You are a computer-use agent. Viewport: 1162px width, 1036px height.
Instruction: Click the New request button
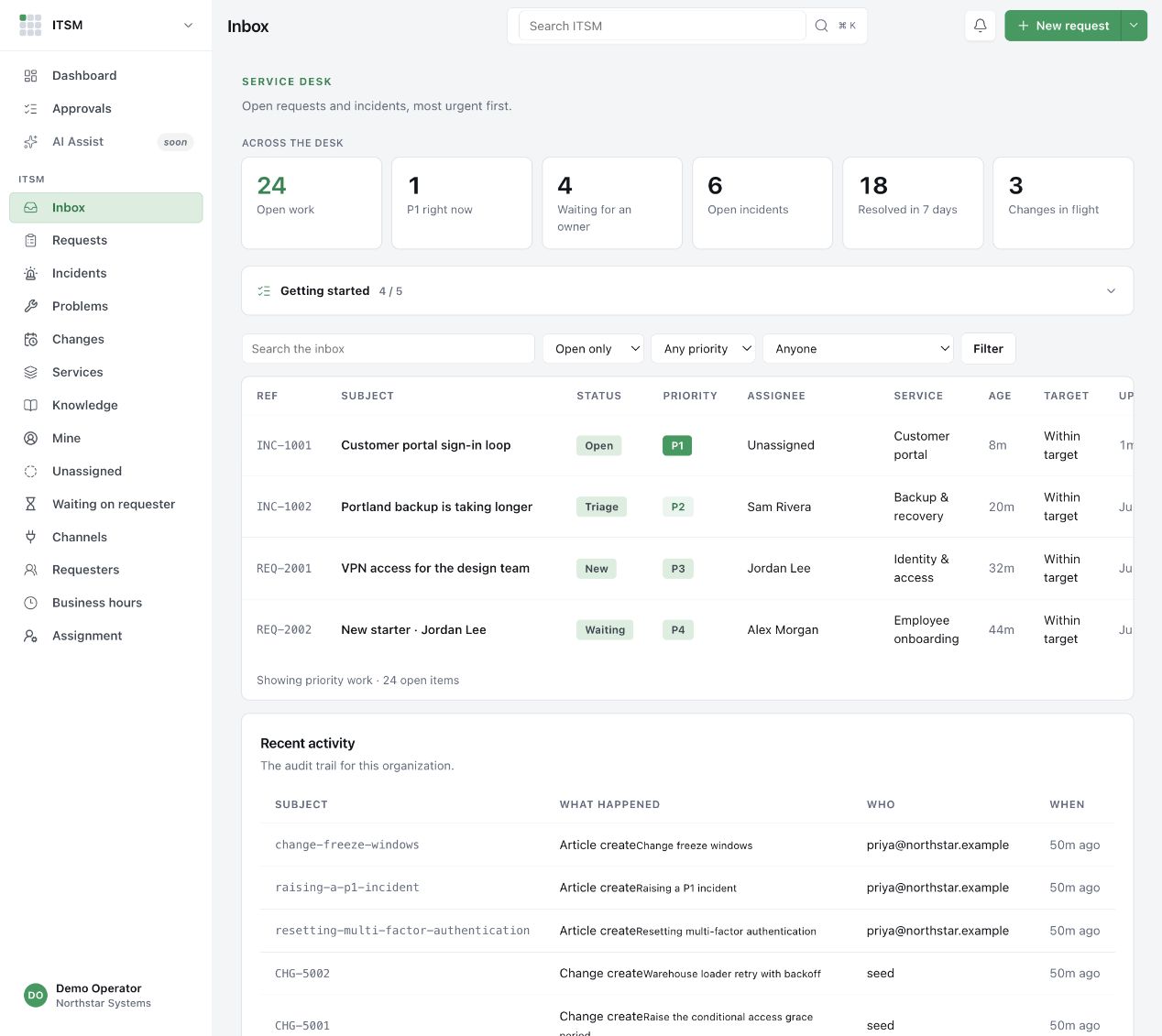(x=1063, y=26)
